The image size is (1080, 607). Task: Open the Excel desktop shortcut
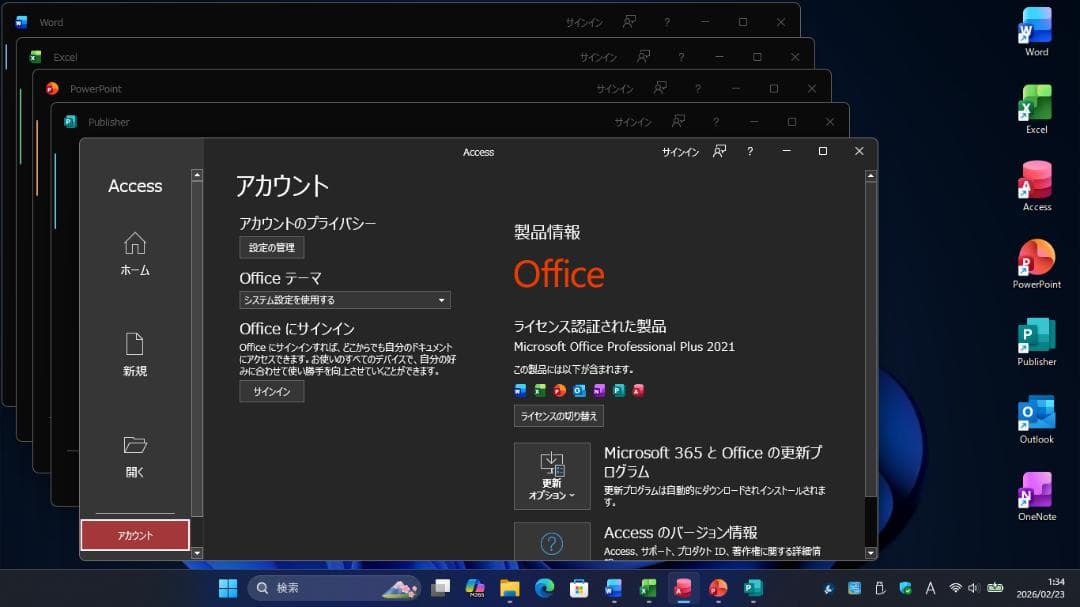1036,109
